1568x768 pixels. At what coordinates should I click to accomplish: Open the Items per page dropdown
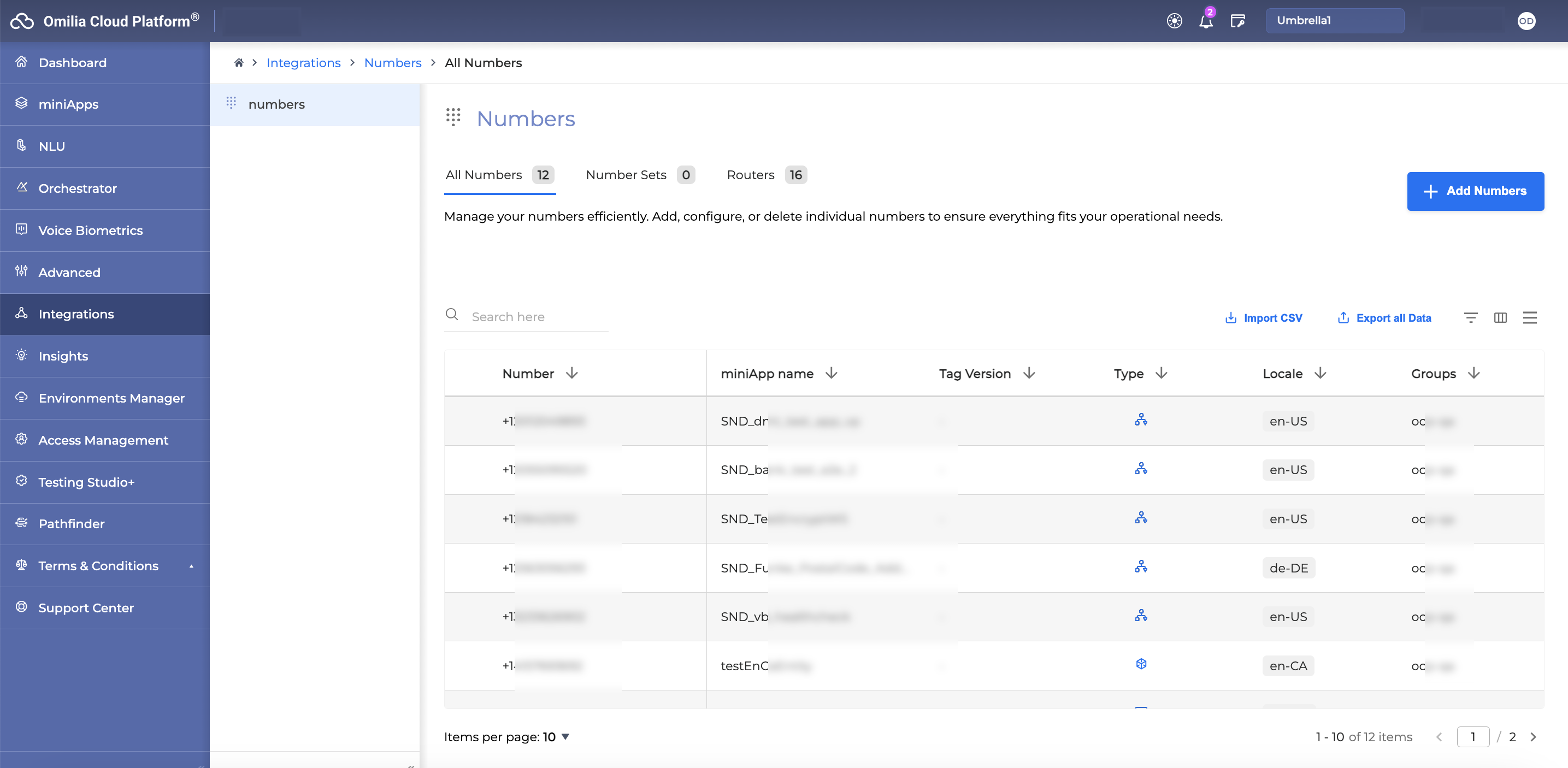(x=565, y=737)
